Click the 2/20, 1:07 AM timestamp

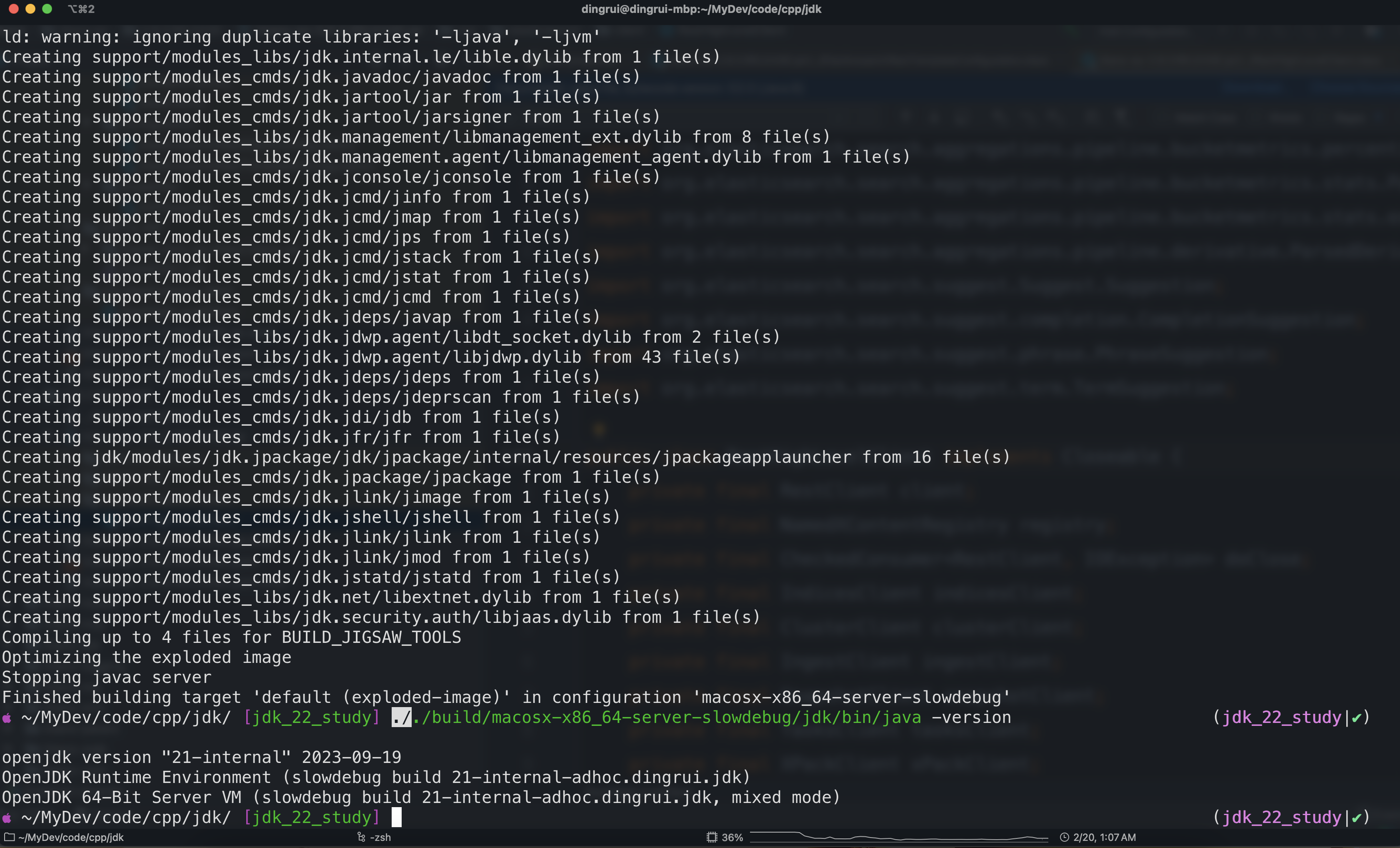tap(1104, 837)
